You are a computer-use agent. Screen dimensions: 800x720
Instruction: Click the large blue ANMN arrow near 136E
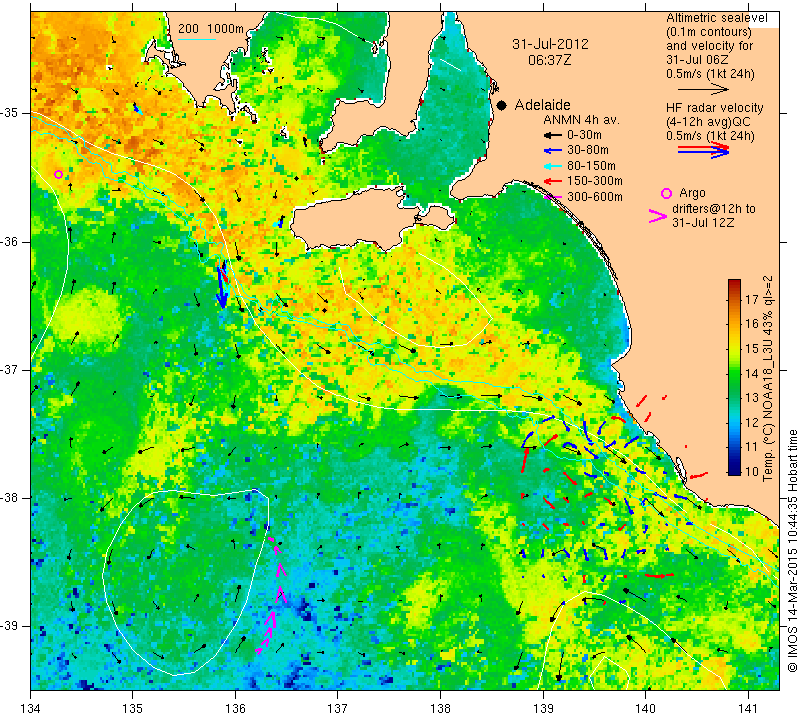point(221,287)
